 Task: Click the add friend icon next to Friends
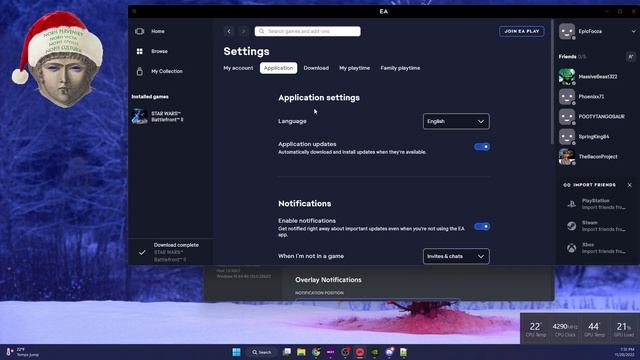[631, 57]
